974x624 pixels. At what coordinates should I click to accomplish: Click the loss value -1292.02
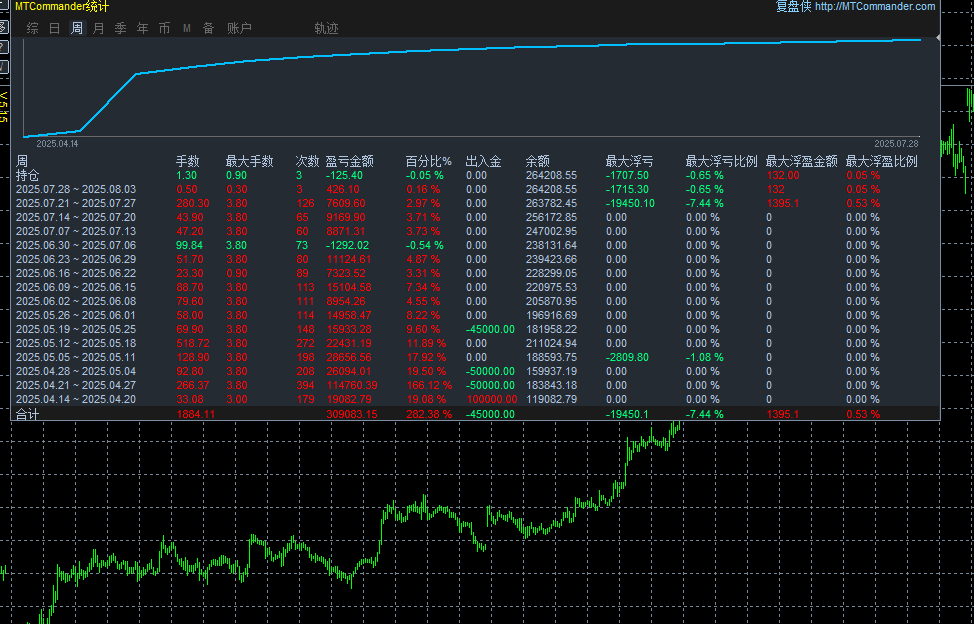pyautogui.click(x=347, y=245)
